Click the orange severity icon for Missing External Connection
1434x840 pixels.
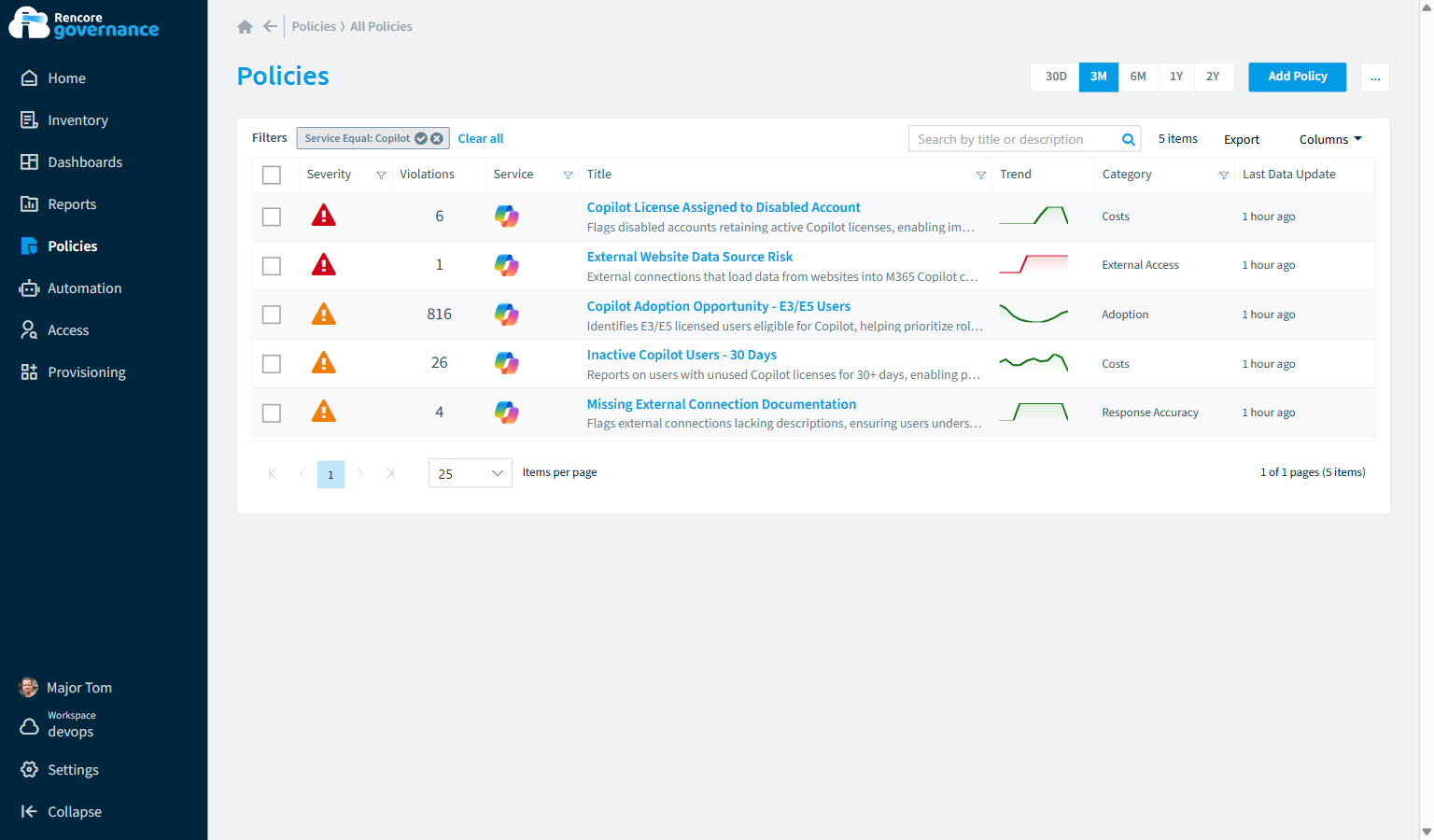pyautogui.click(x=324, y=411)
